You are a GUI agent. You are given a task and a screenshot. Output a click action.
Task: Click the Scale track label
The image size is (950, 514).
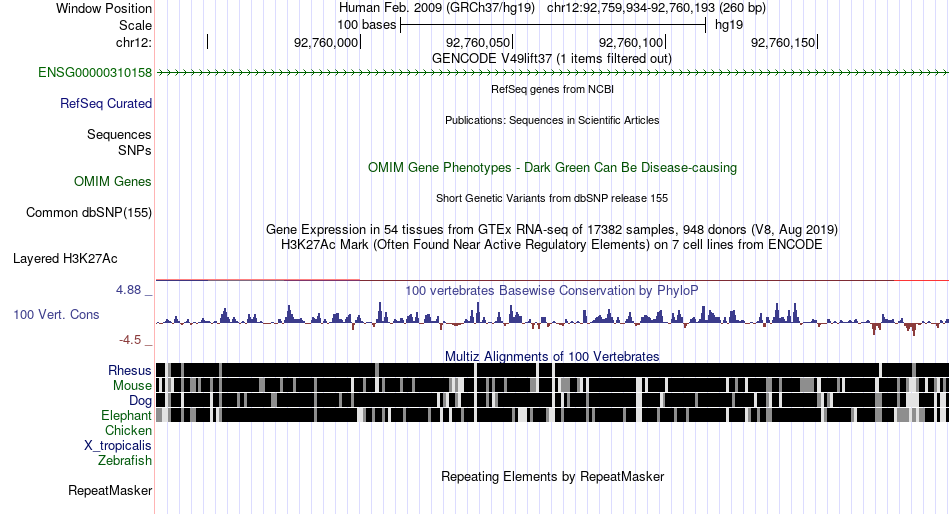(135, 25)
